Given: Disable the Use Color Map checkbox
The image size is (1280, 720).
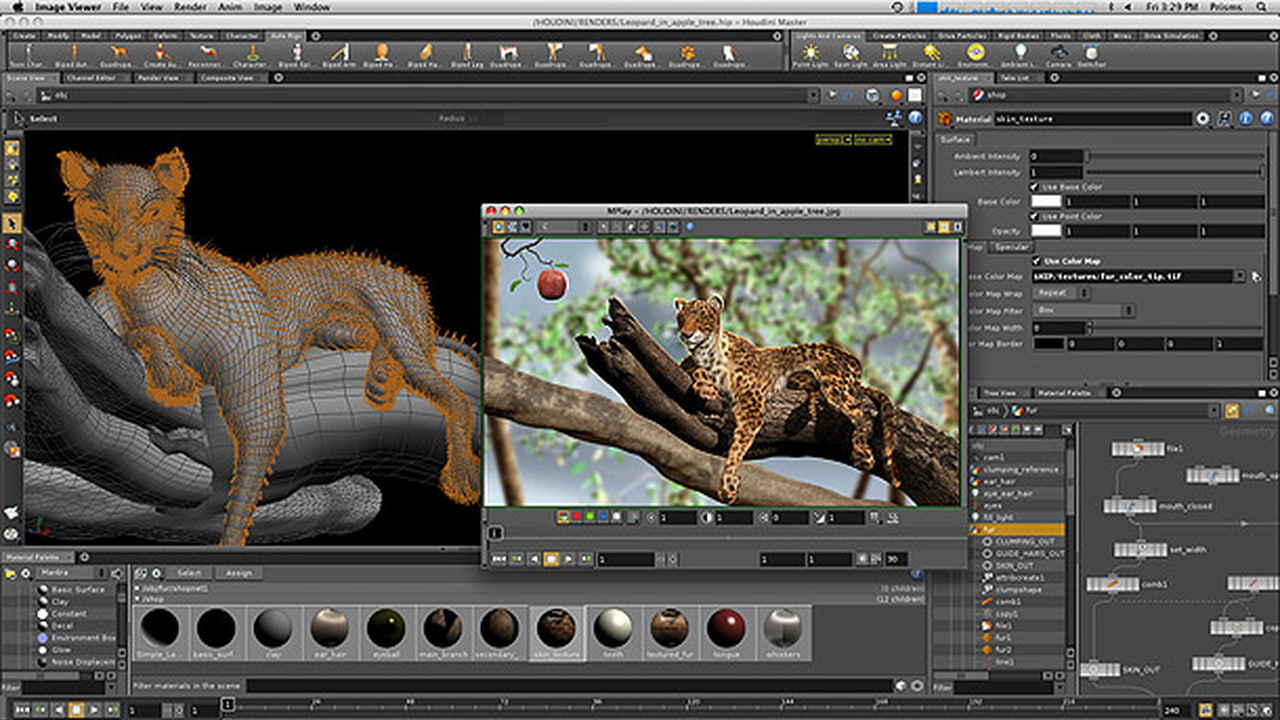Looking at the screenshot, I should [x=1035, y=261].
